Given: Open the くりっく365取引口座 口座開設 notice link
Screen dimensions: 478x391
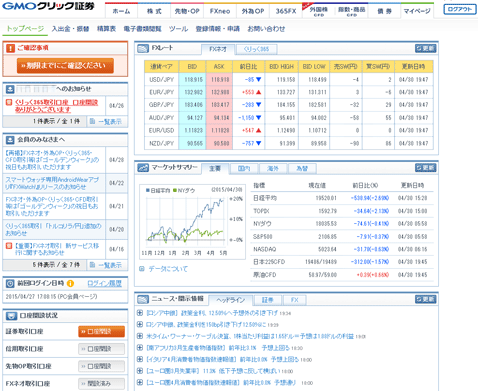Looking at the screenshot, I should point(56,106).
